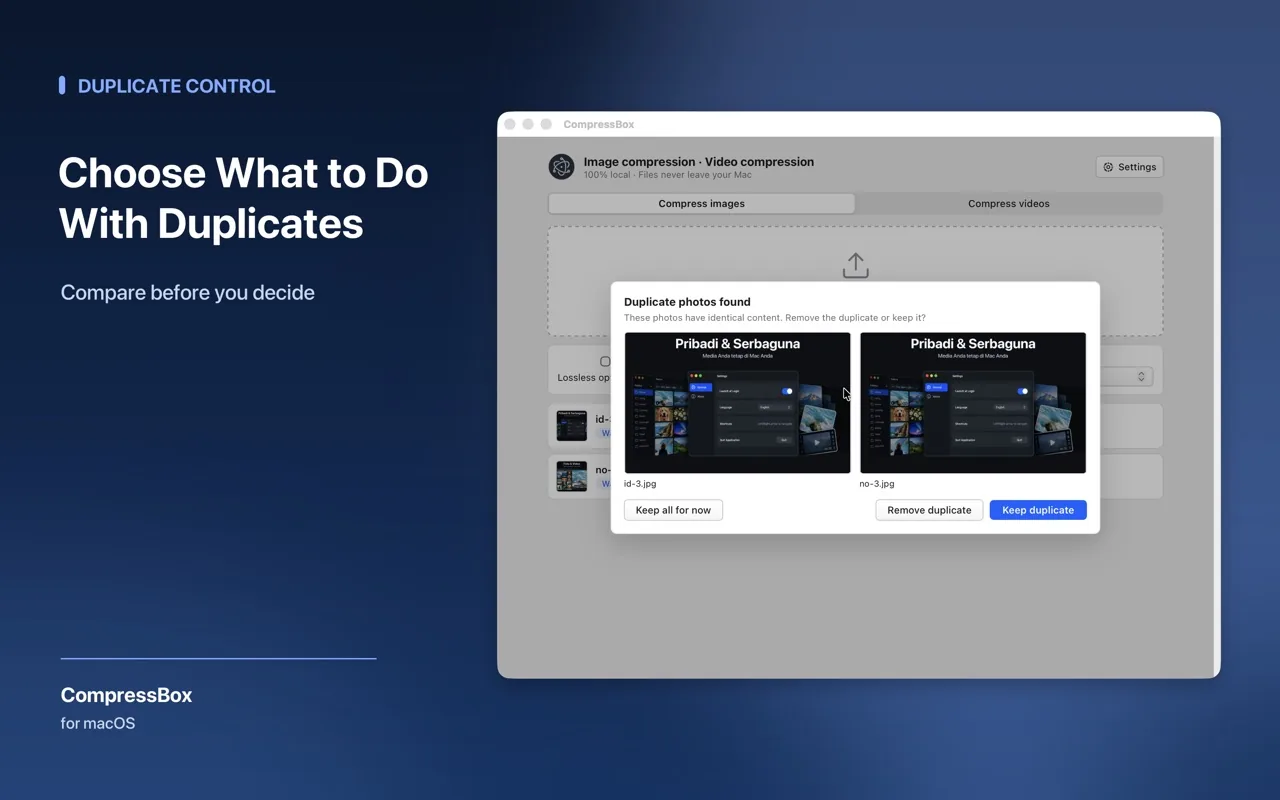
Task: Click '100% local · Files never leave your Mac'
Action: point(668,175)
